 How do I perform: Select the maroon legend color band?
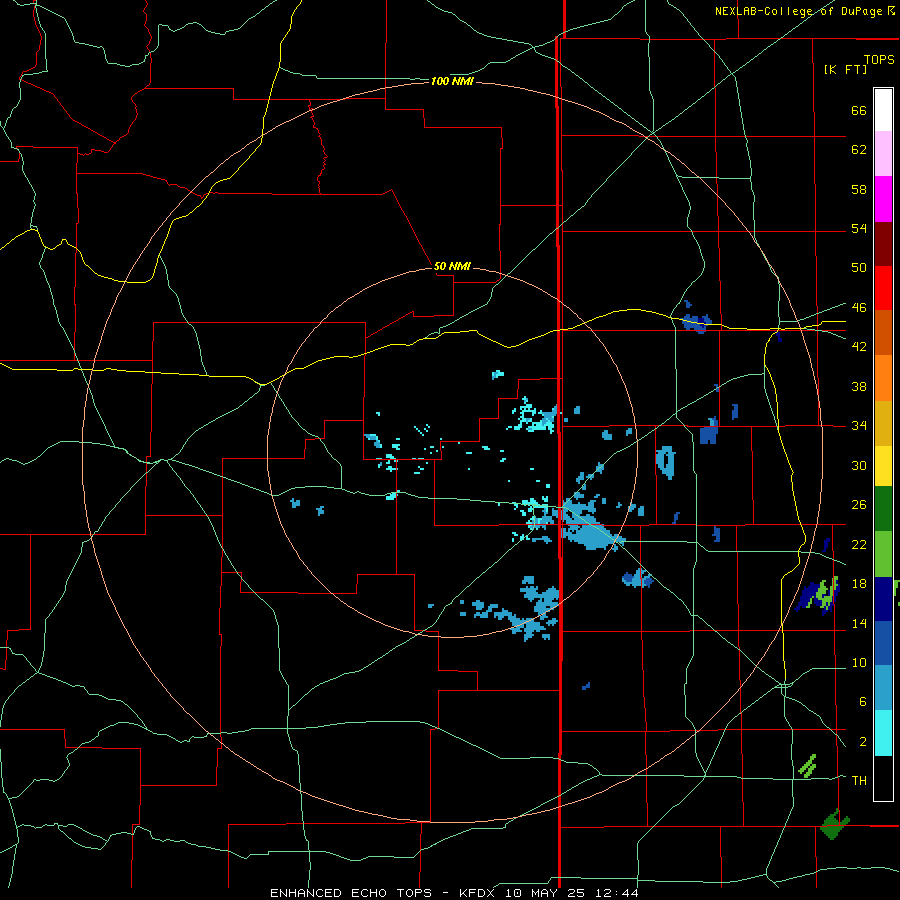click(883, 244)
